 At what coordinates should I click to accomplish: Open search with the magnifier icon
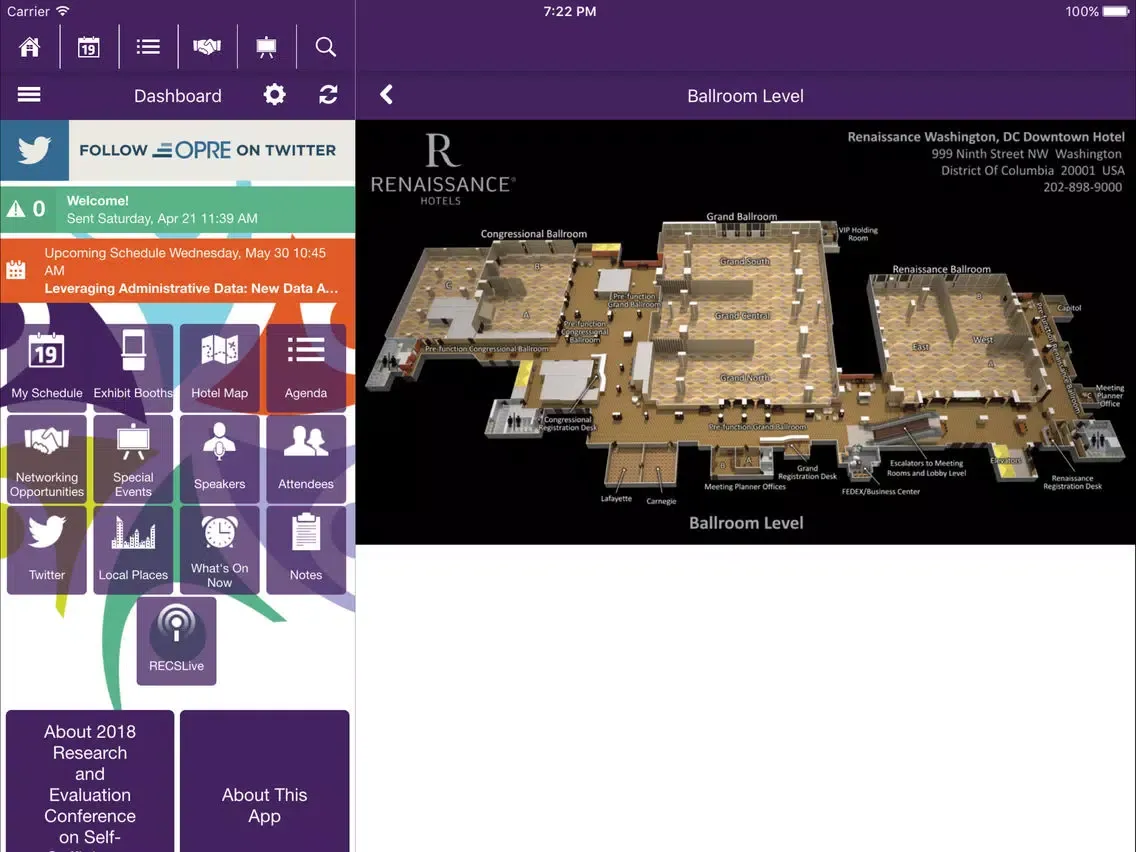click(325, 47)
